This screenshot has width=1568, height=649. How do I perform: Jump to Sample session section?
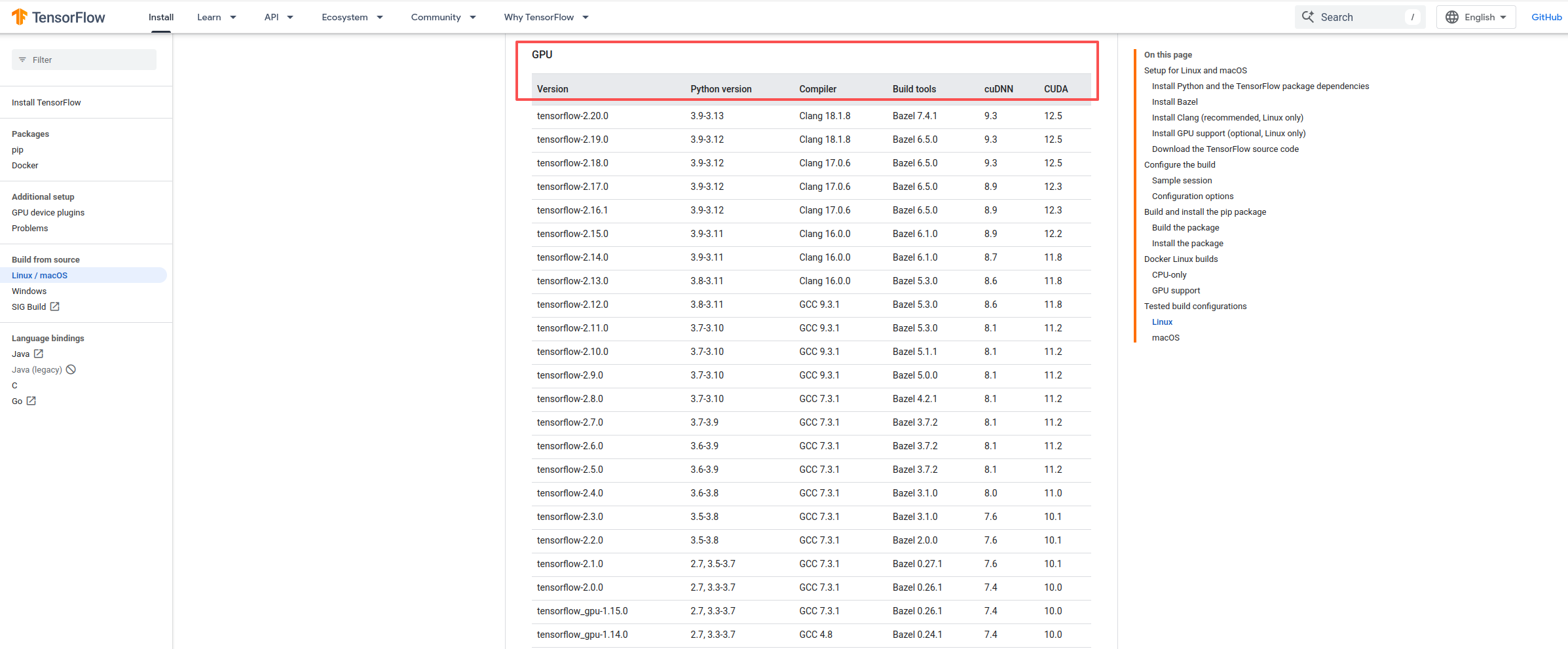(x=1182, y=180)
